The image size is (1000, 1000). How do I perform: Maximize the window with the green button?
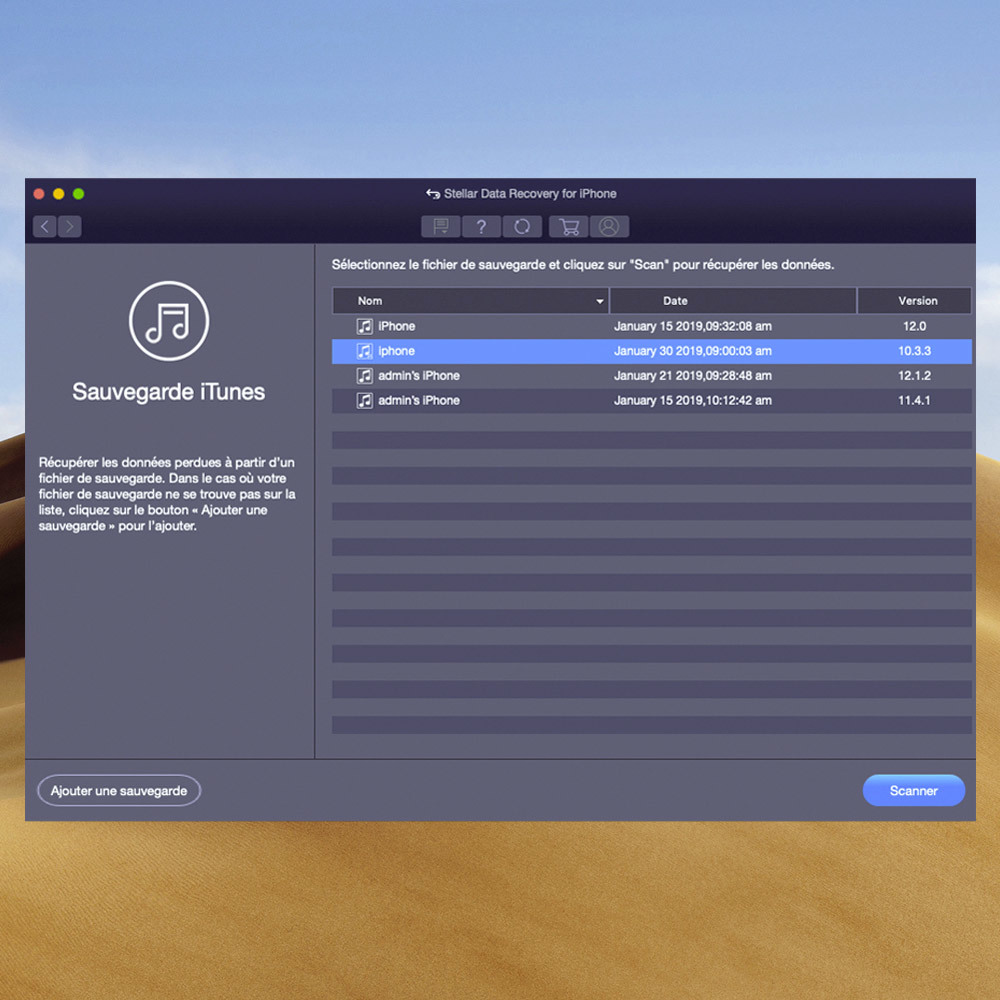[78, 194]
